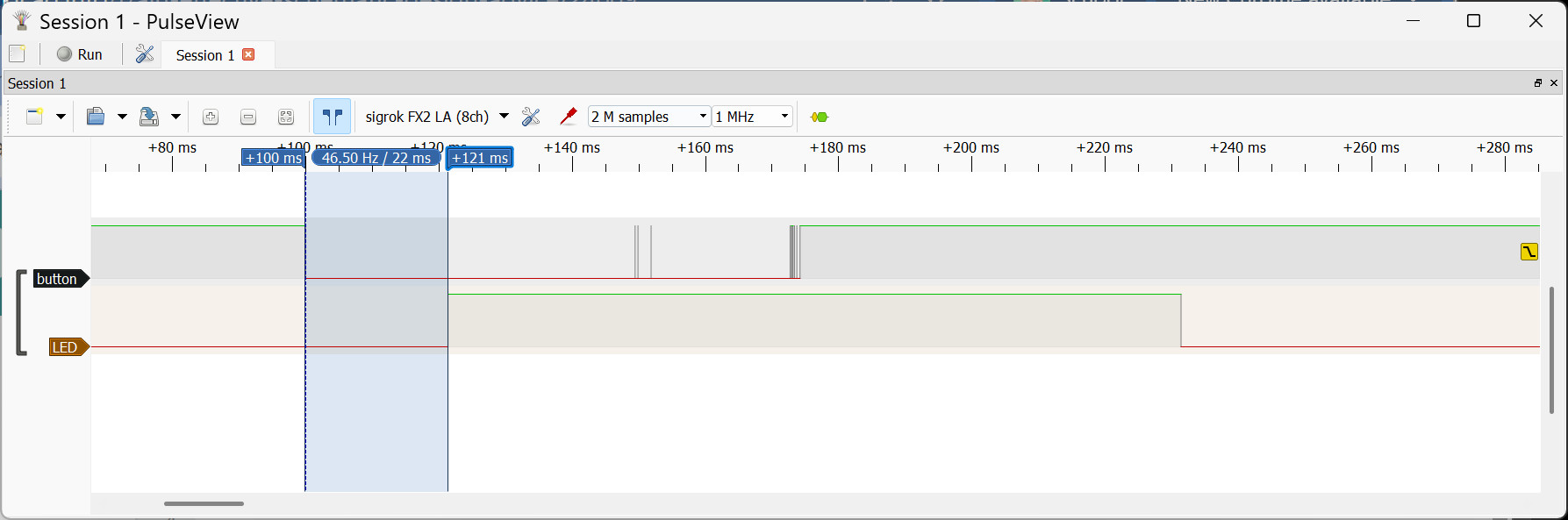The height and width of the screenshot is (520, 1568).
Task: Open the channel probe selector icon
Action: click(x=568, y=117)
